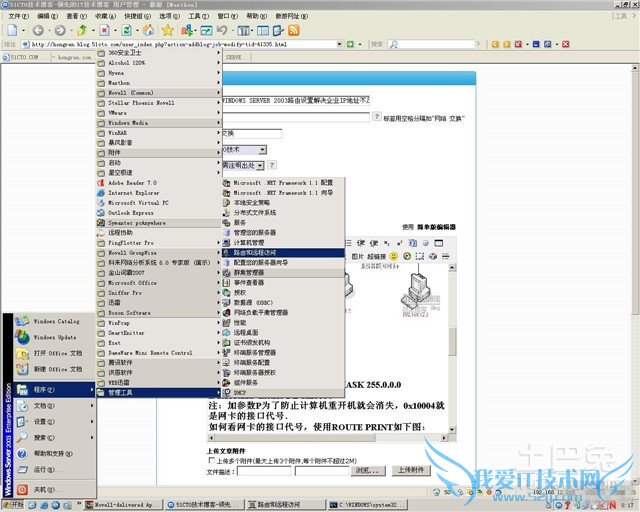This screenshot has height=512, width=640.
Task: Click the 上传附件 upload button
Action: (x=411, y=470)
